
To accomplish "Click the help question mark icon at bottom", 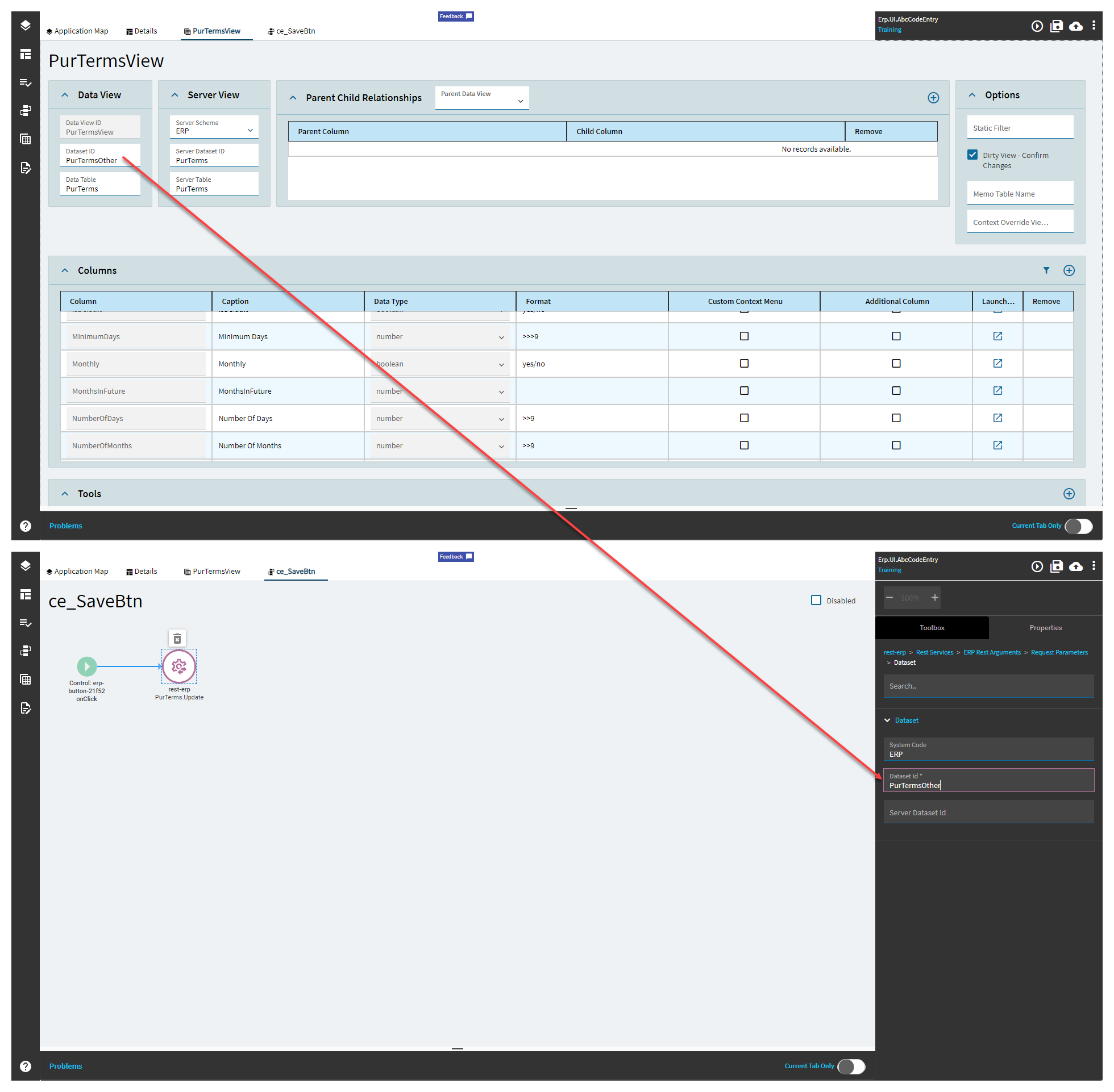I will click(x=25, y=1066).
